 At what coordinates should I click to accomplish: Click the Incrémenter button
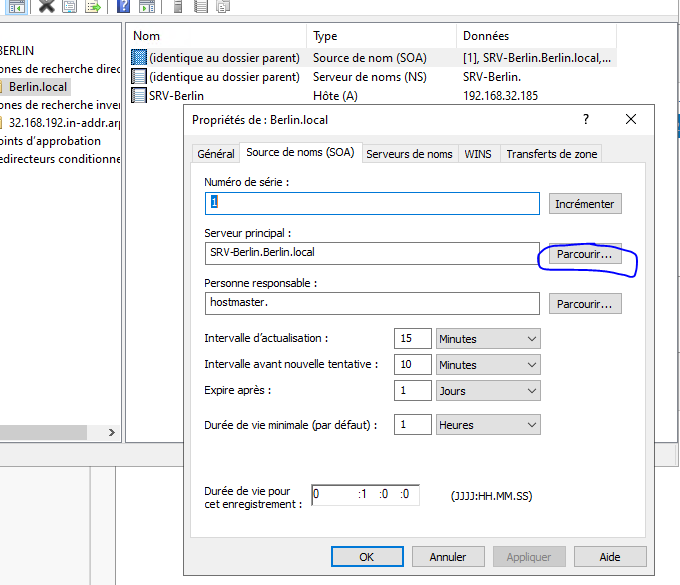coord(585,204)
